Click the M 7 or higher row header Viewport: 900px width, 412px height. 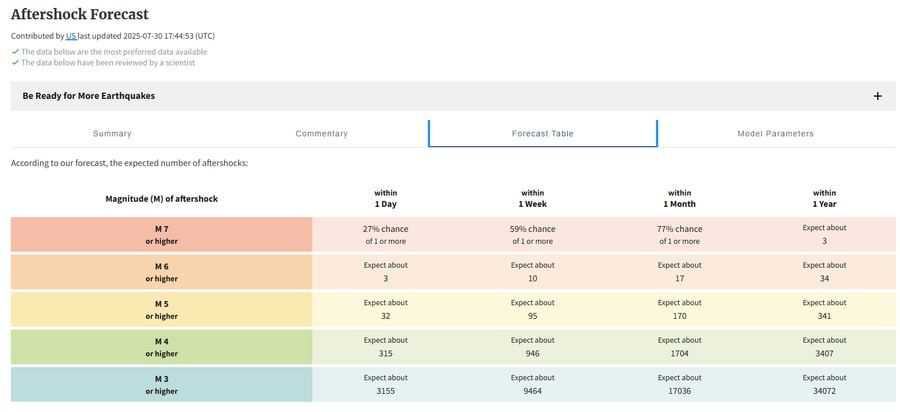tap(161, 234)
